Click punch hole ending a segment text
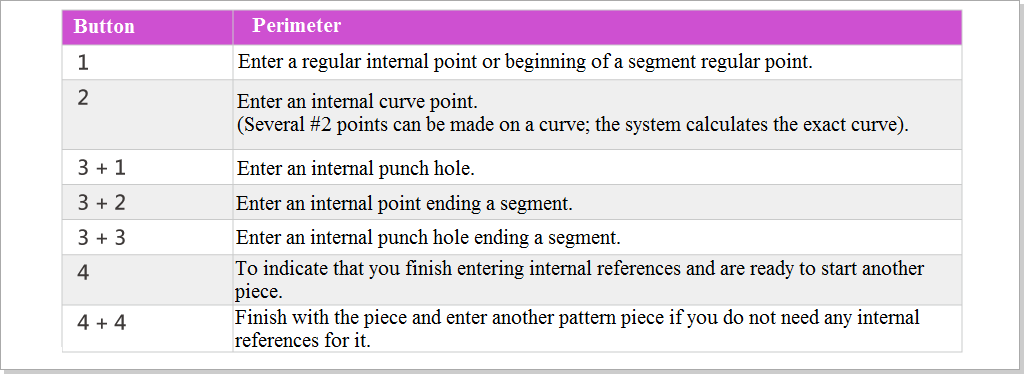This screenshot has height=374, width=1024. point(428,238)
